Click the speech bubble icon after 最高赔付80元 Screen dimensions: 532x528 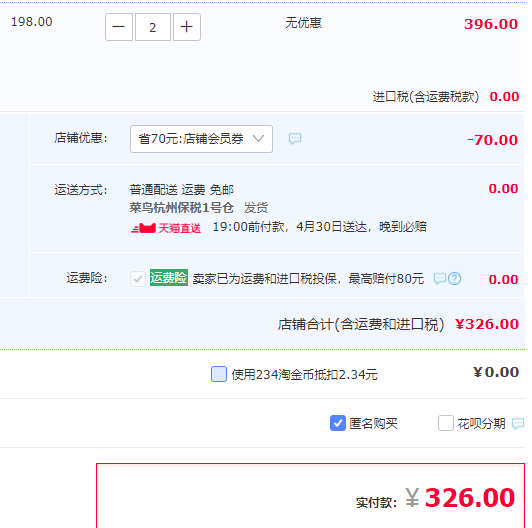pos(440,279)
